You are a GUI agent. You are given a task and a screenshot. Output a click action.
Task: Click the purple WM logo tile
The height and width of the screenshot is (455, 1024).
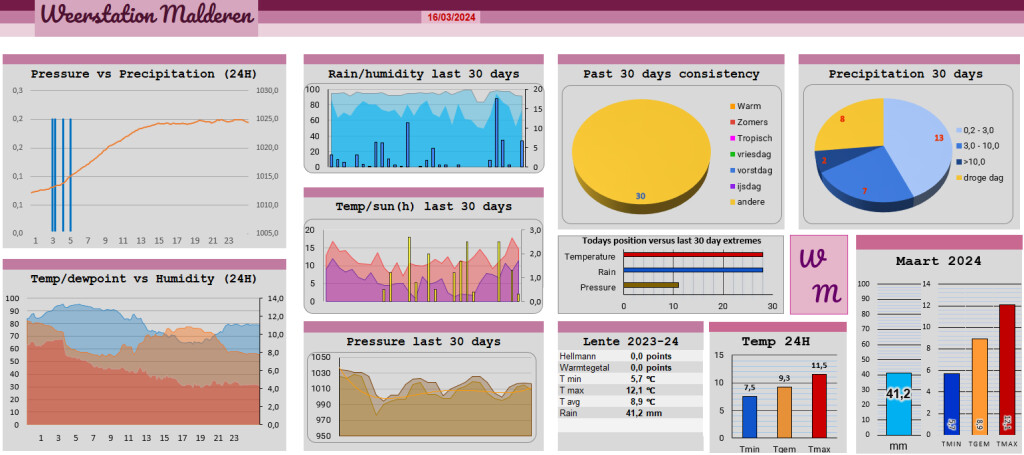[819, 275]
